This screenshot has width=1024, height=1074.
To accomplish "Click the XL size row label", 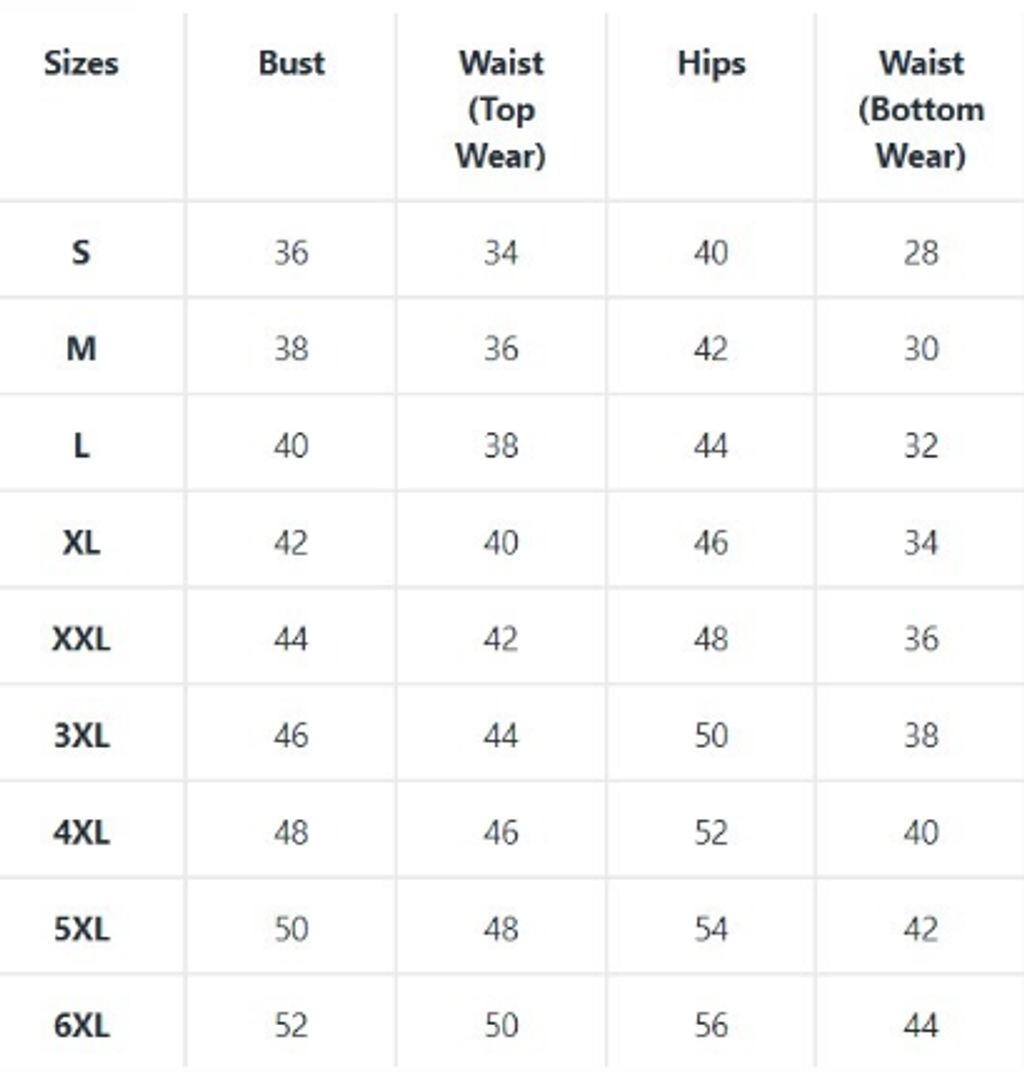I will (81, 543).
